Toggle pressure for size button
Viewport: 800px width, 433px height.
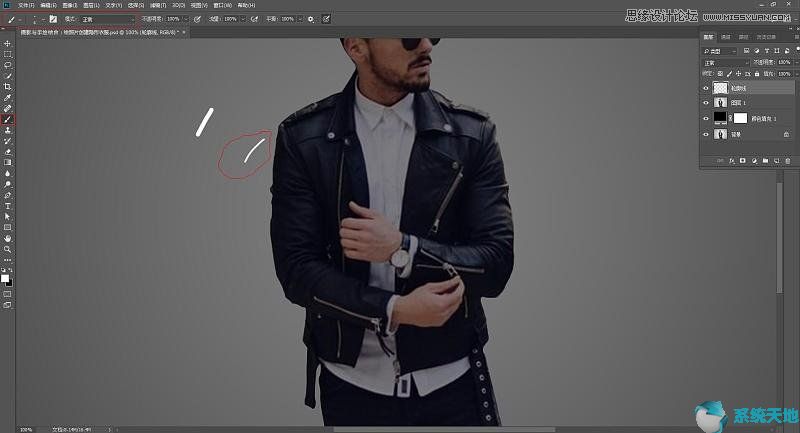pos(326,19)
